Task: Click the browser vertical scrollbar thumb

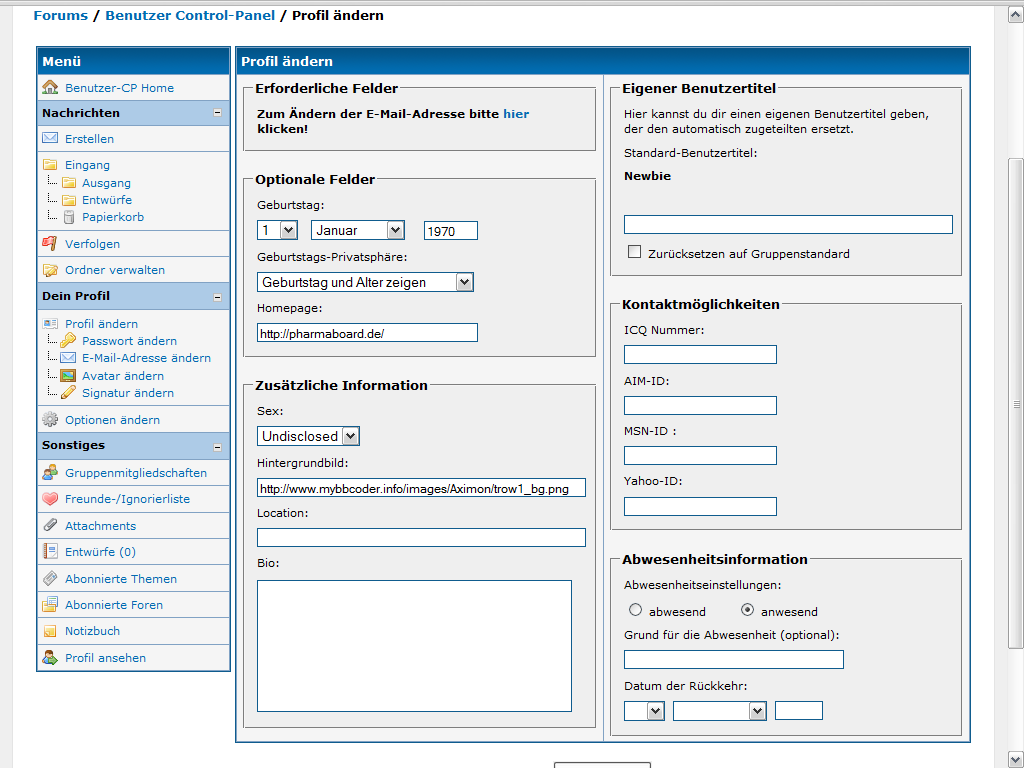Action: click(1016, 403)
